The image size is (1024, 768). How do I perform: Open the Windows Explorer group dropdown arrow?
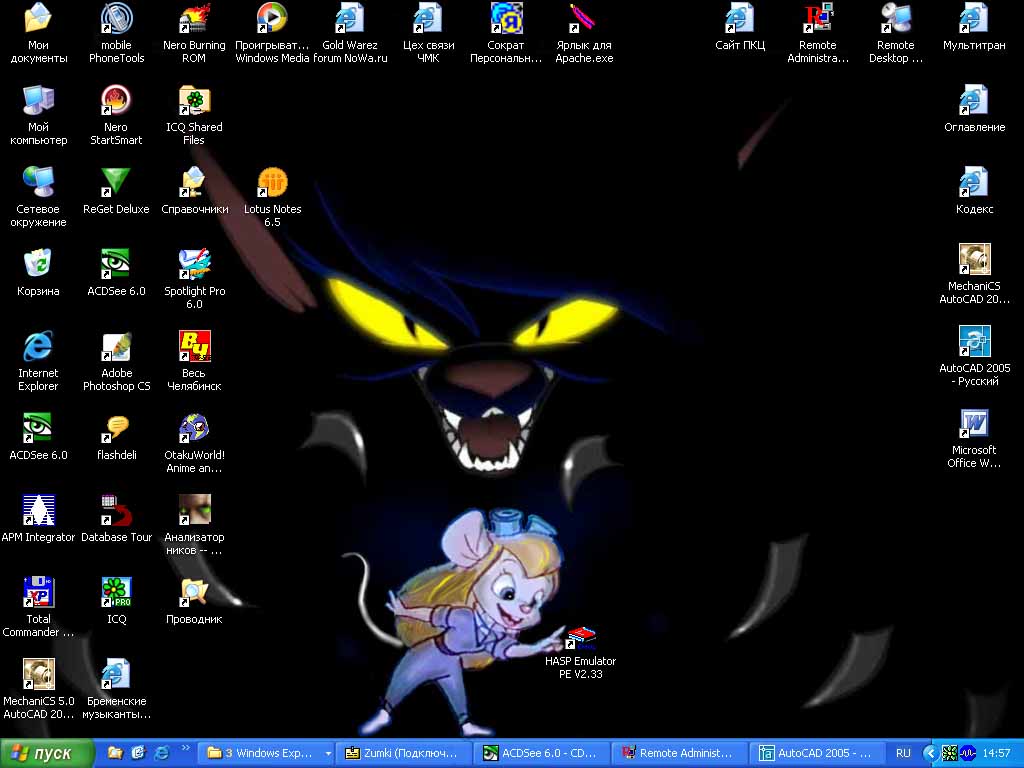[x=328, y=754]
